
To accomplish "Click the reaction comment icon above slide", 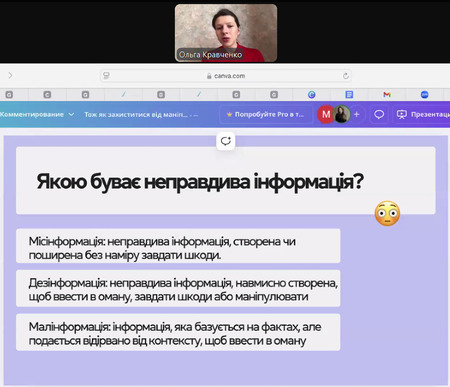I will click(x=226, y=141).
